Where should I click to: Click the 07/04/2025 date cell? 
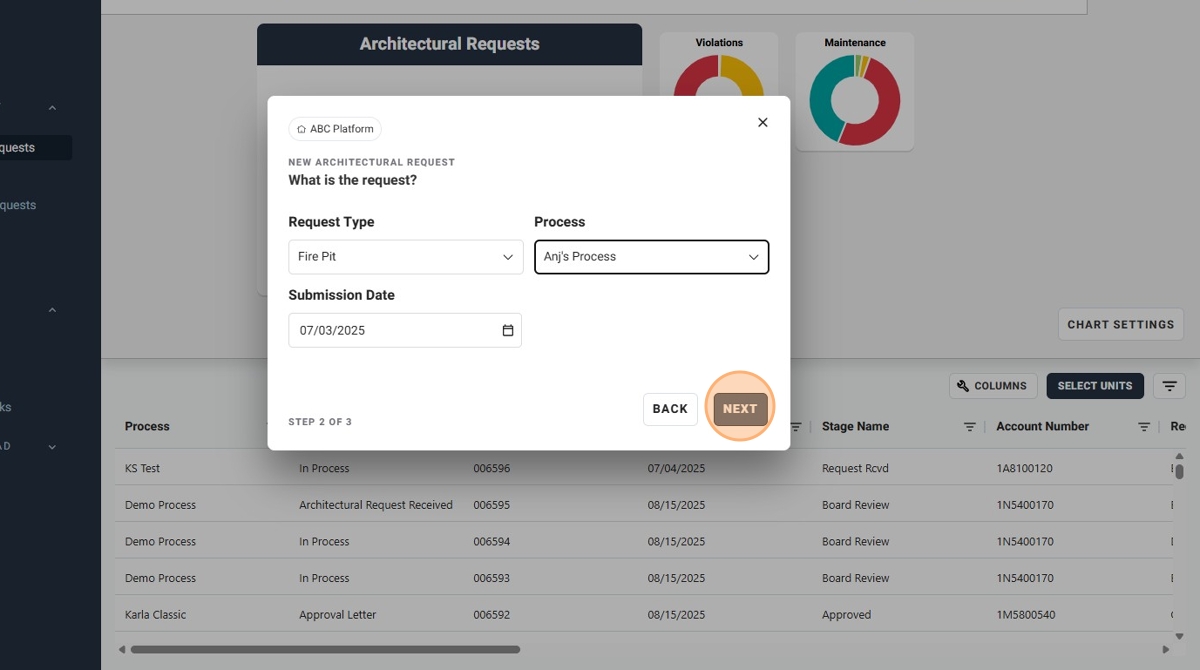pos(676,468)
